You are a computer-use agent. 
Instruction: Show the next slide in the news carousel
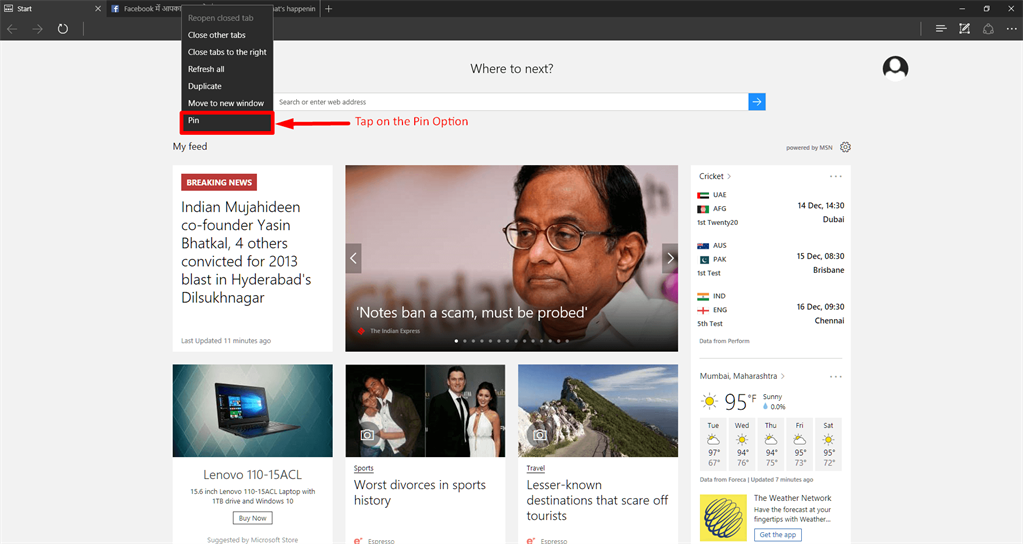(670, 258)
